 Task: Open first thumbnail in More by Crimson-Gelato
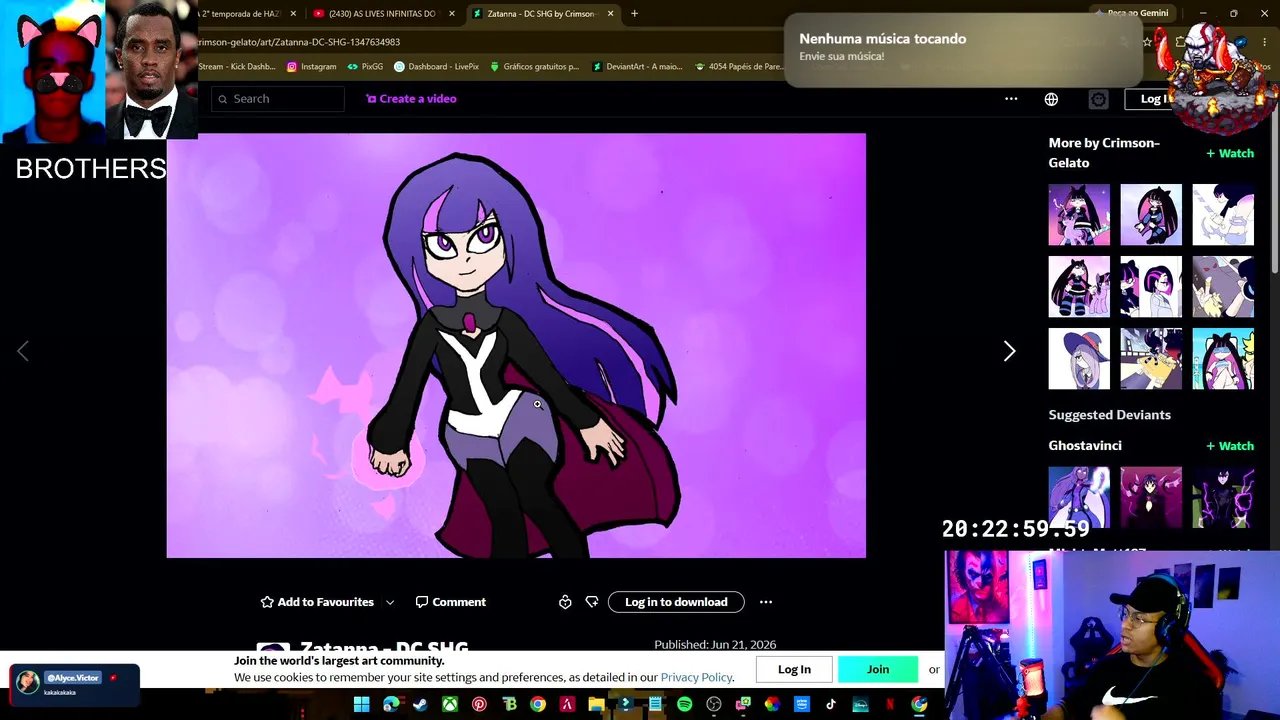click(x=1079, y=215)
